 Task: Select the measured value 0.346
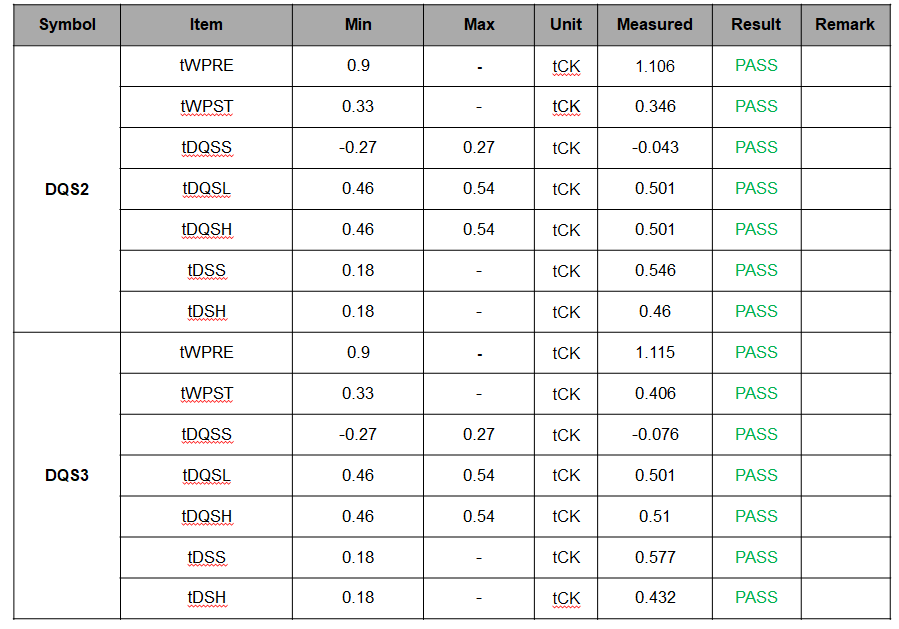[x=655, y=107]
